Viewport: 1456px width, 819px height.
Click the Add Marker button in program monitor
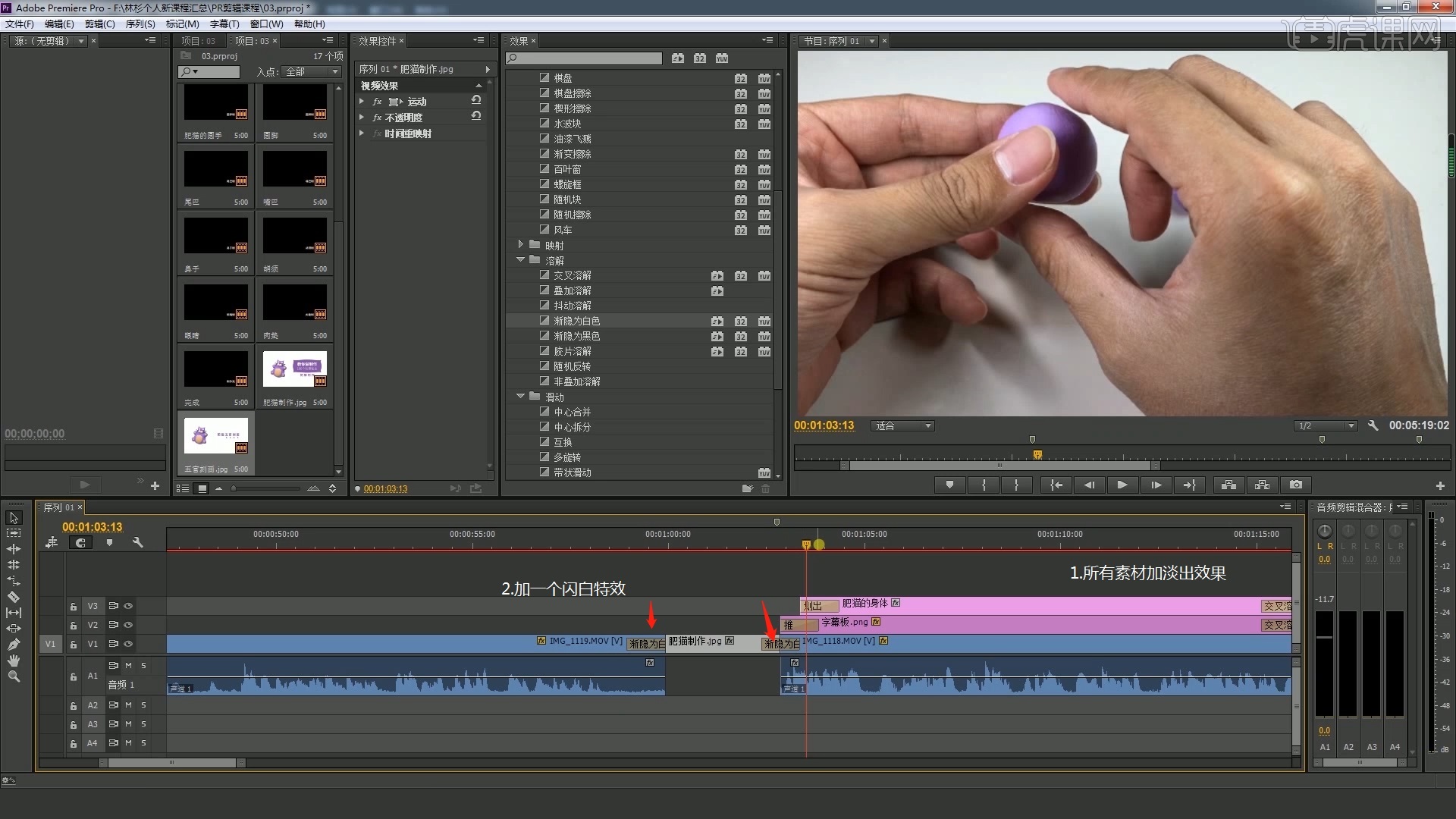point(949,485)
